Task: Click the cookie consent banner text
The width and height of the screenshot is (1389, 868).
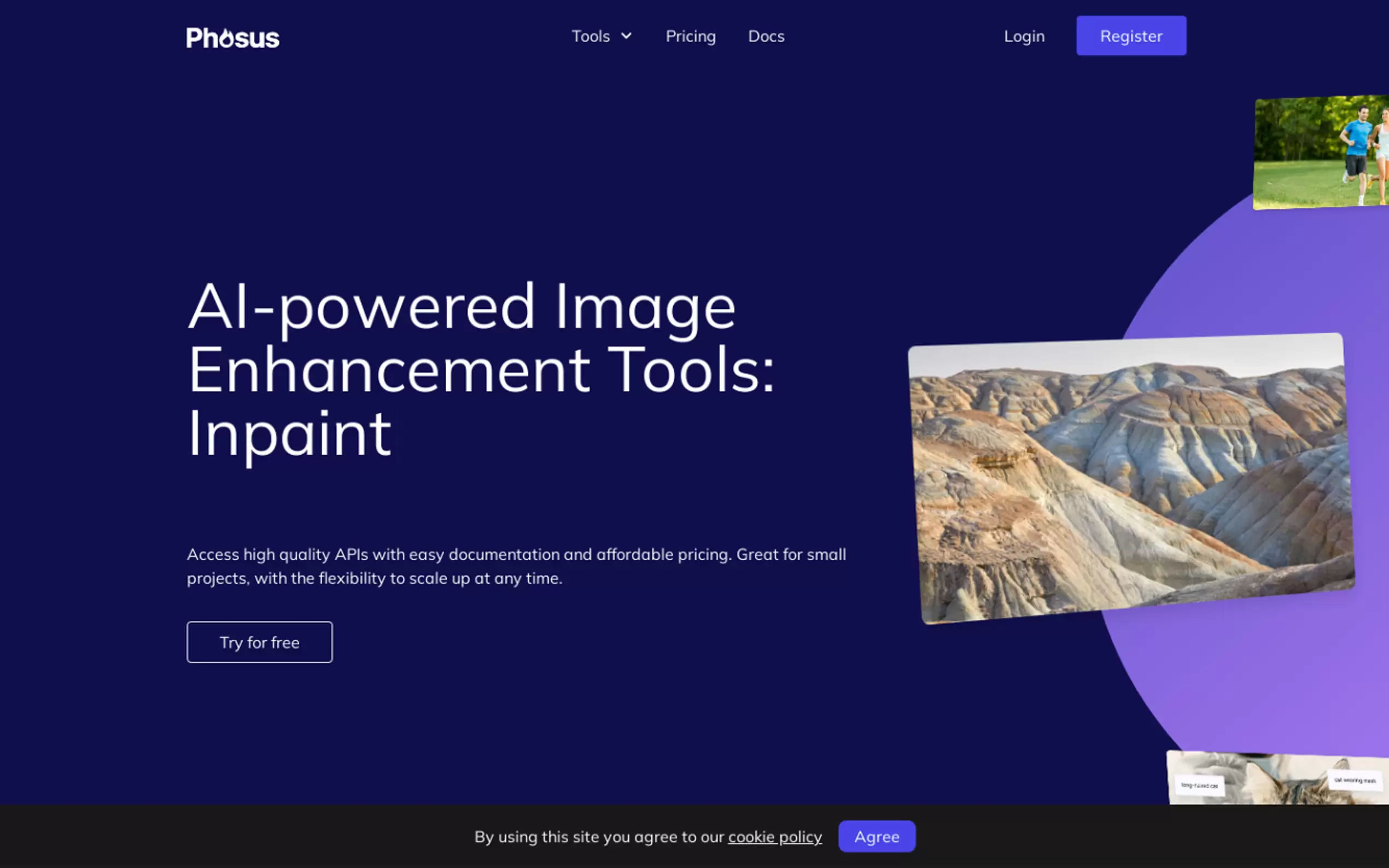Action: click(600, 836)
